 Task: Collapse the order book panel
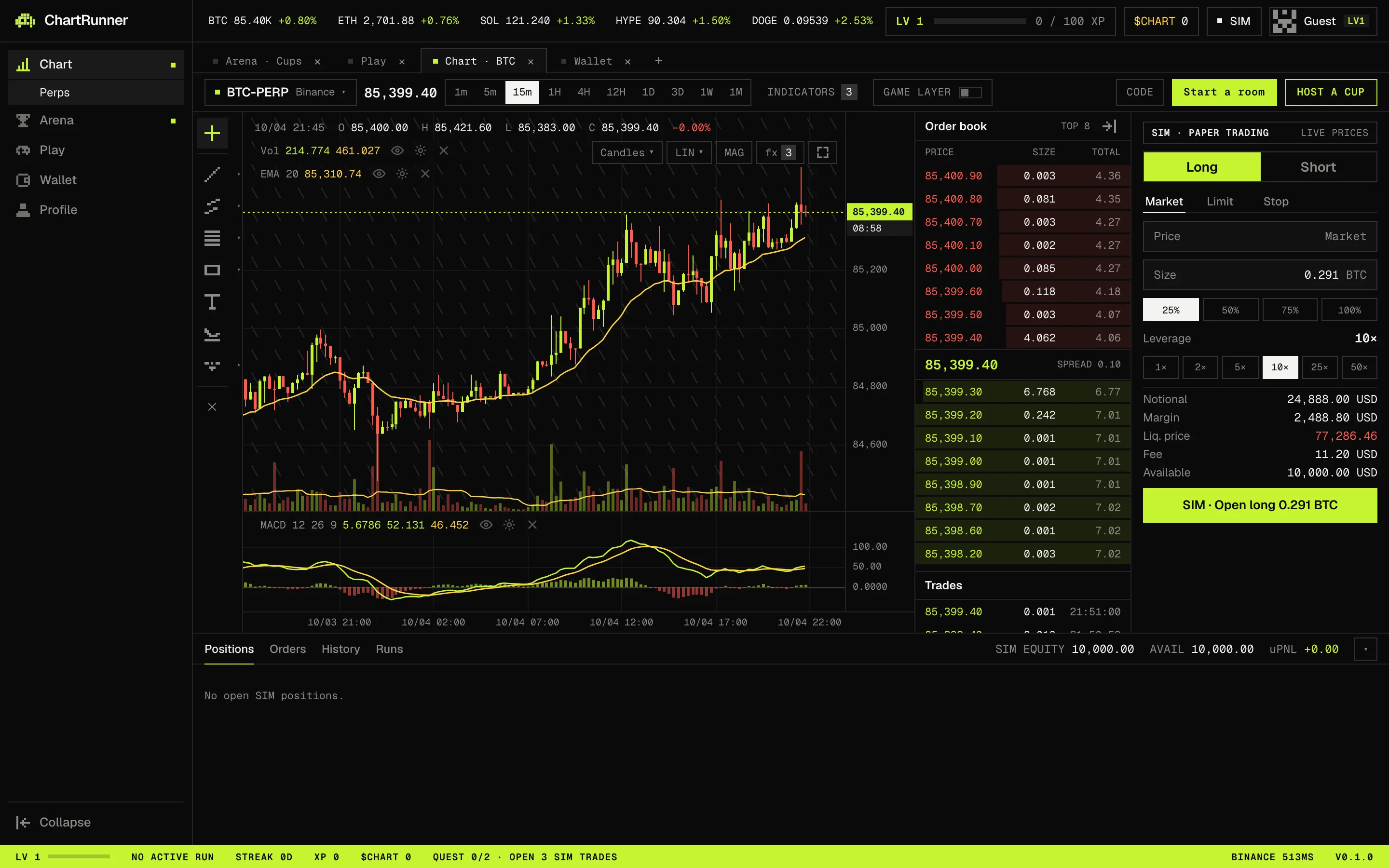[1109, 126]
